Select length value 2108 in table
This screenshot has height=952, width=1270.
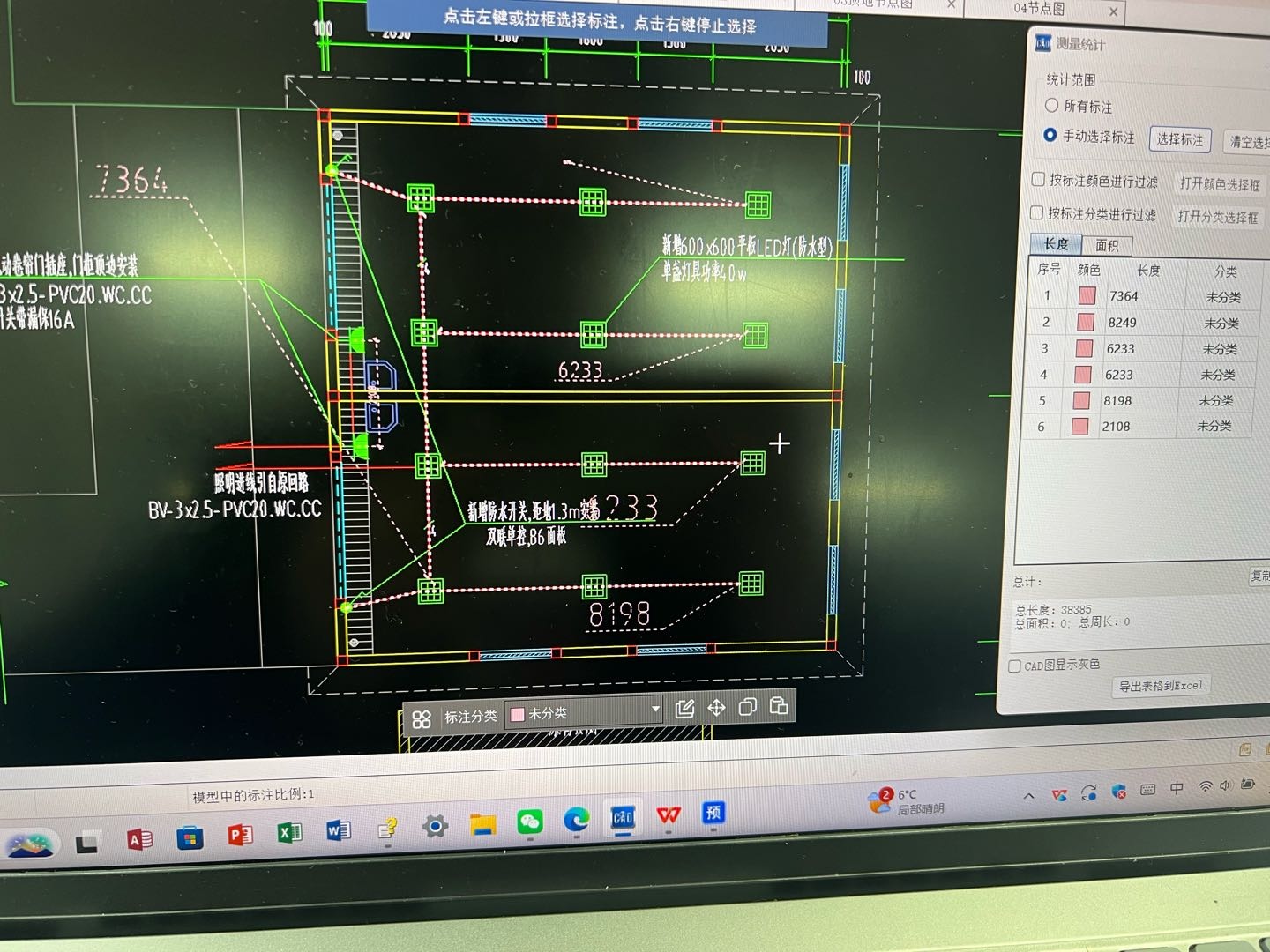tap(1116, 426)
